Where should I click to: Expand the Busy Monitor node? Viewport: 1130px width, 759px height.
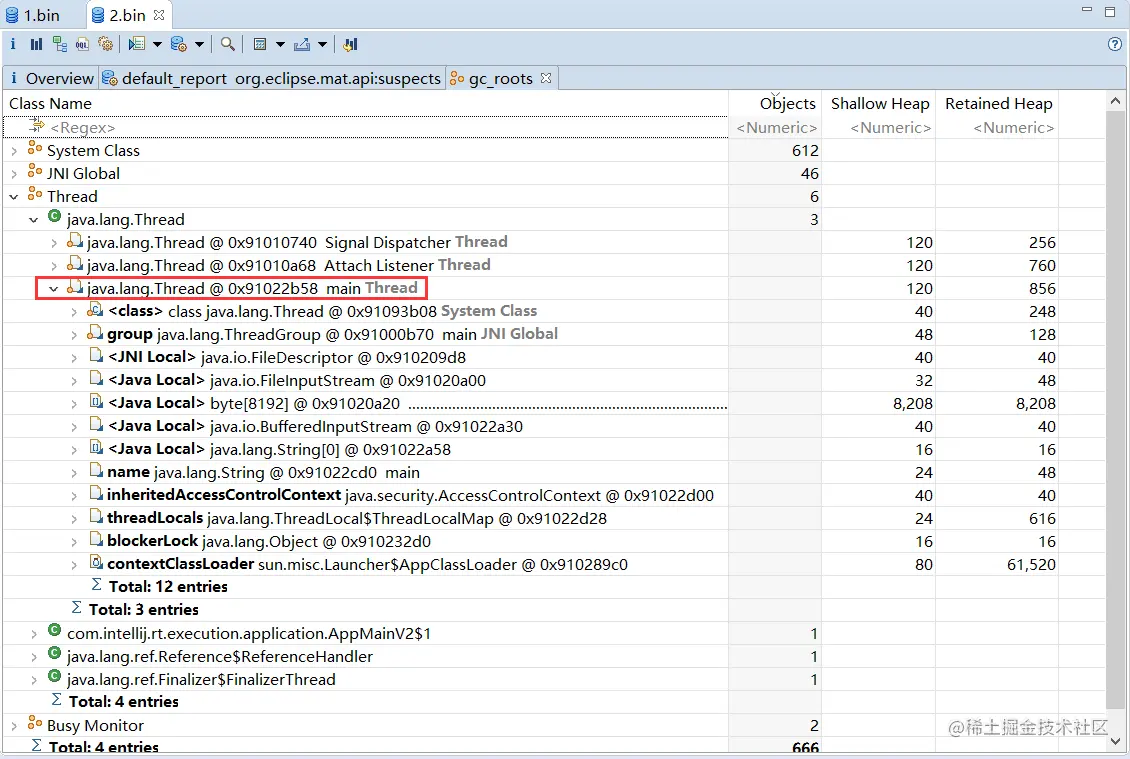[x=14, y=727]
